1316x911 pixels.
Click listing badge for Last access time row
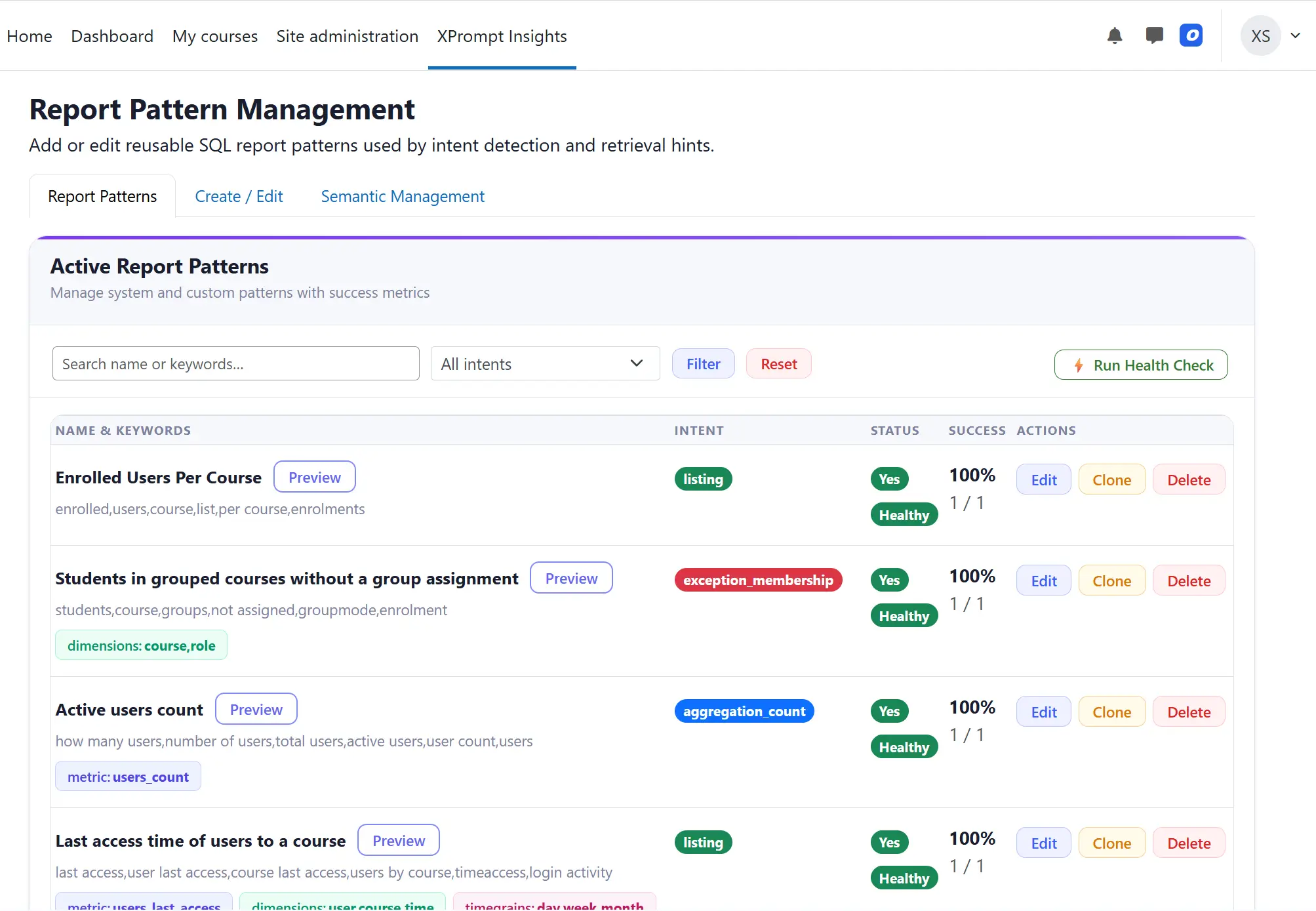click(x=703, y=842)
